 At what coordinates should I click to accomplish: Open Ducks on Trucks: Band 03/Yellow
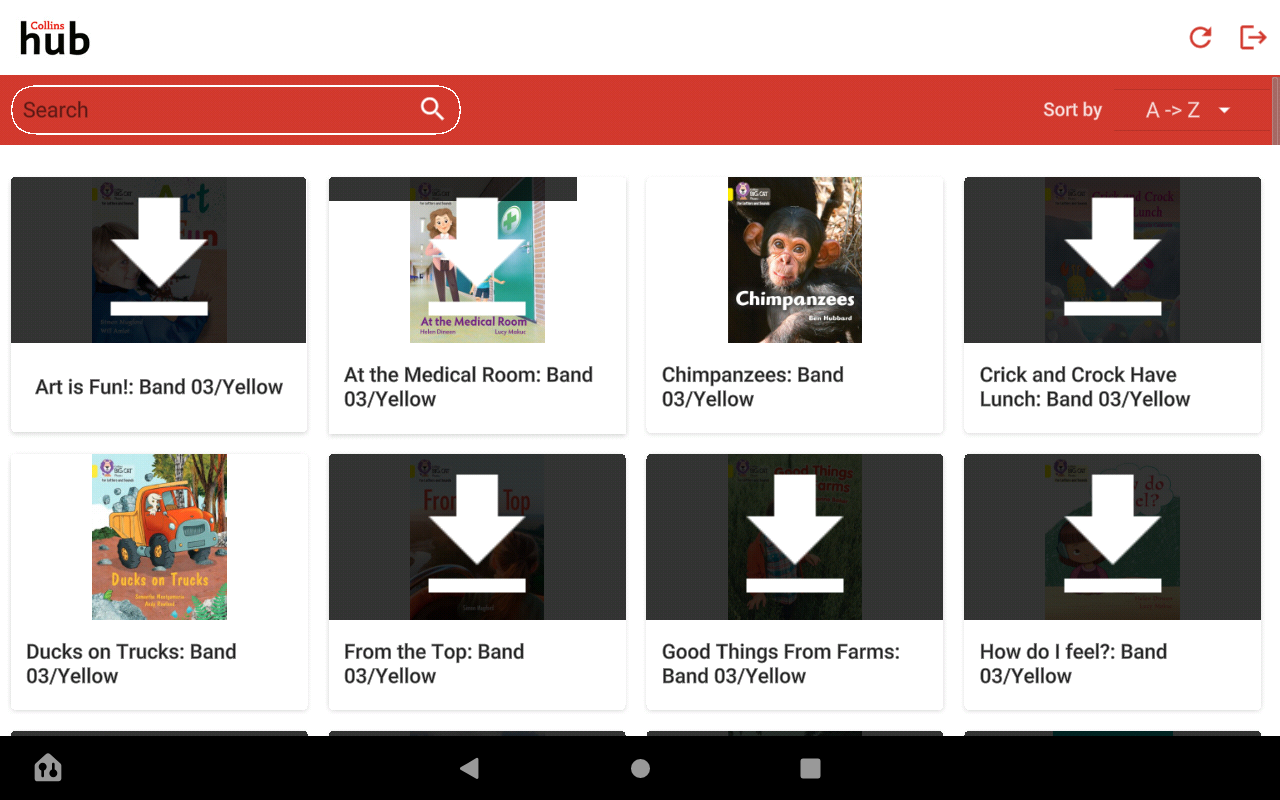[159, 536]
